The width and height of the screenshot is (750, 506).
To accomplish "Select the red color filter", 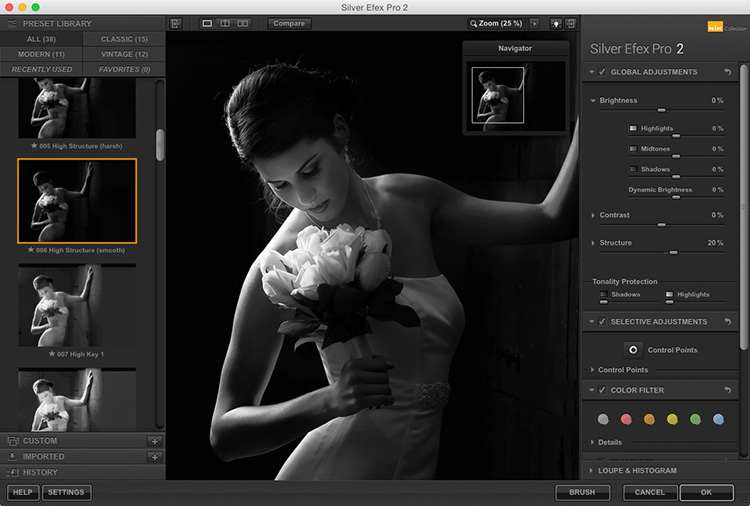I will tap(626, 419).
